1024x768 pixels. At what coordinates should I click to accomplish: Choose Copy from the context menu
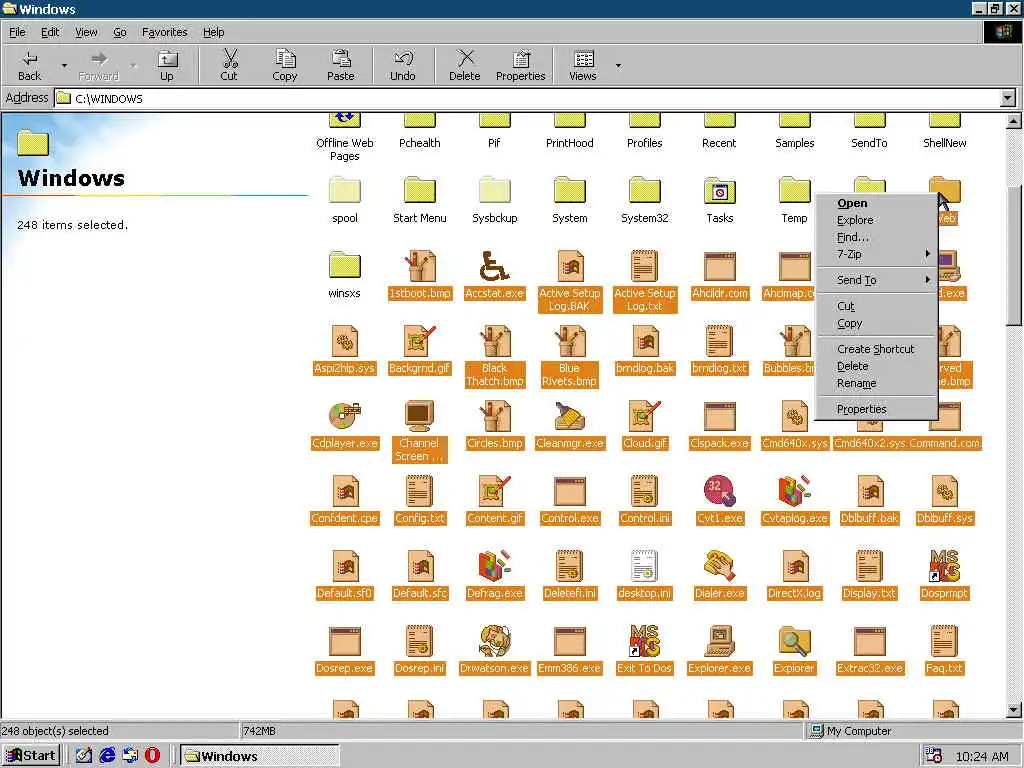[x=876, y=323]
